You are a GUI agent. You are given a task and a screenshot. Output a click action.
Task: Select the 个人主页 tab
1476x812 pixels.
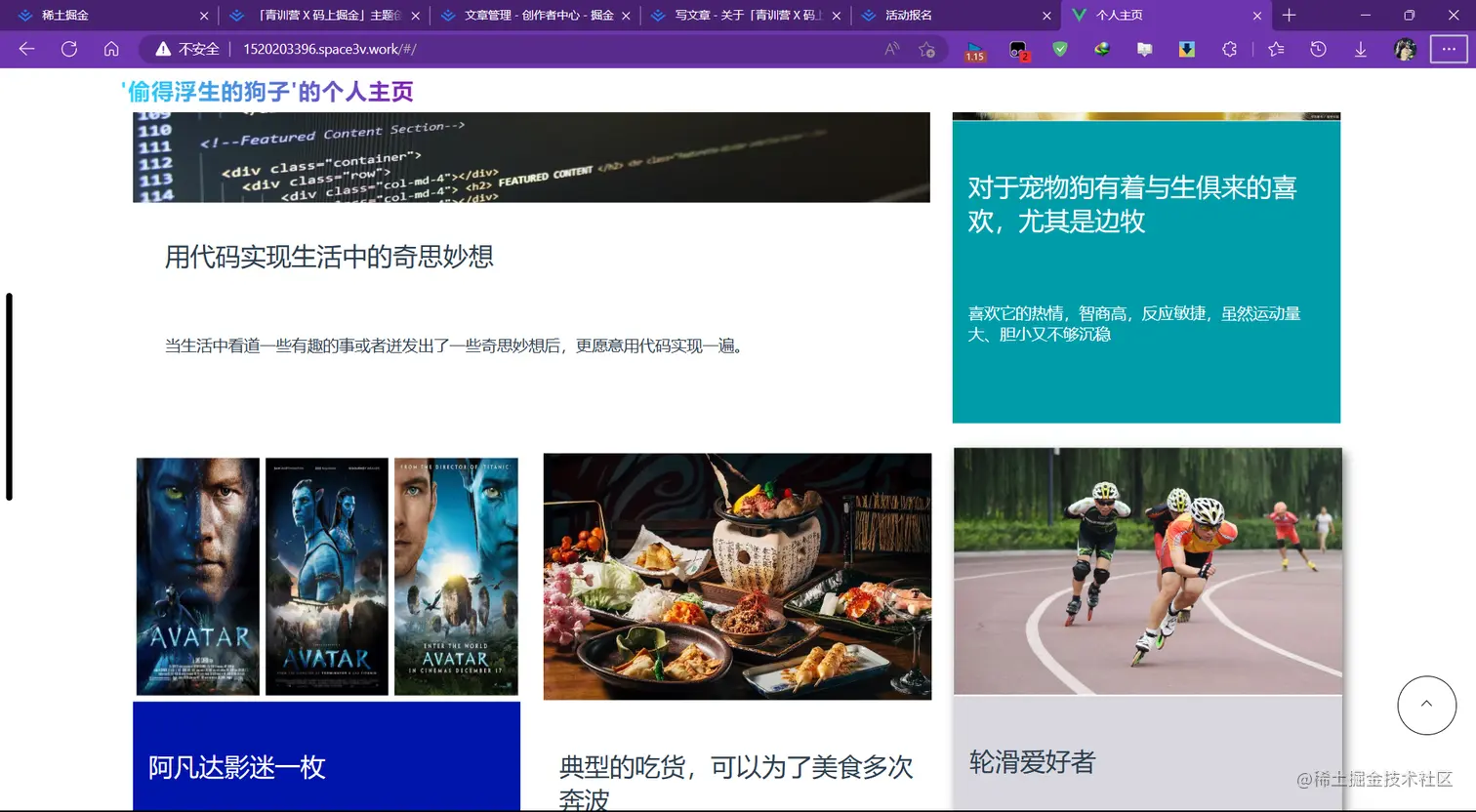[1167, 15]
